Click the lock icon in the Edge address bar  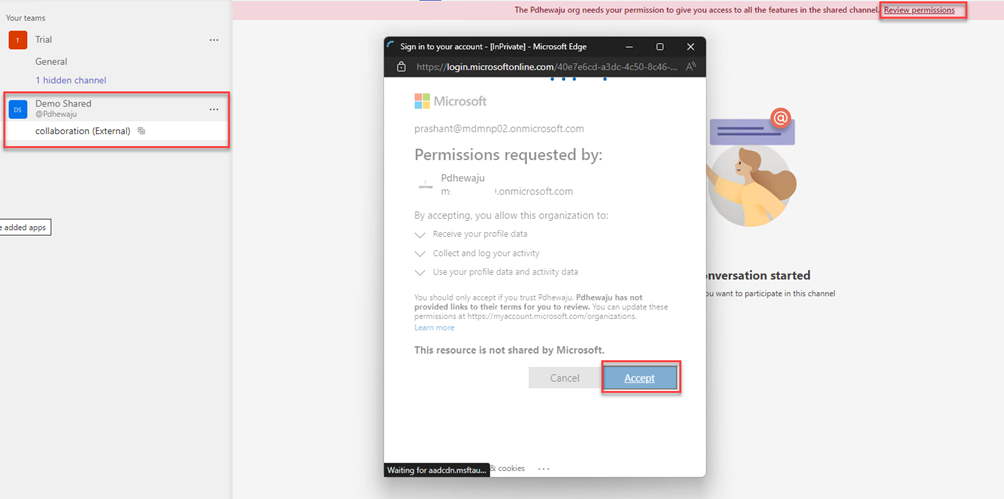[401, 67]
